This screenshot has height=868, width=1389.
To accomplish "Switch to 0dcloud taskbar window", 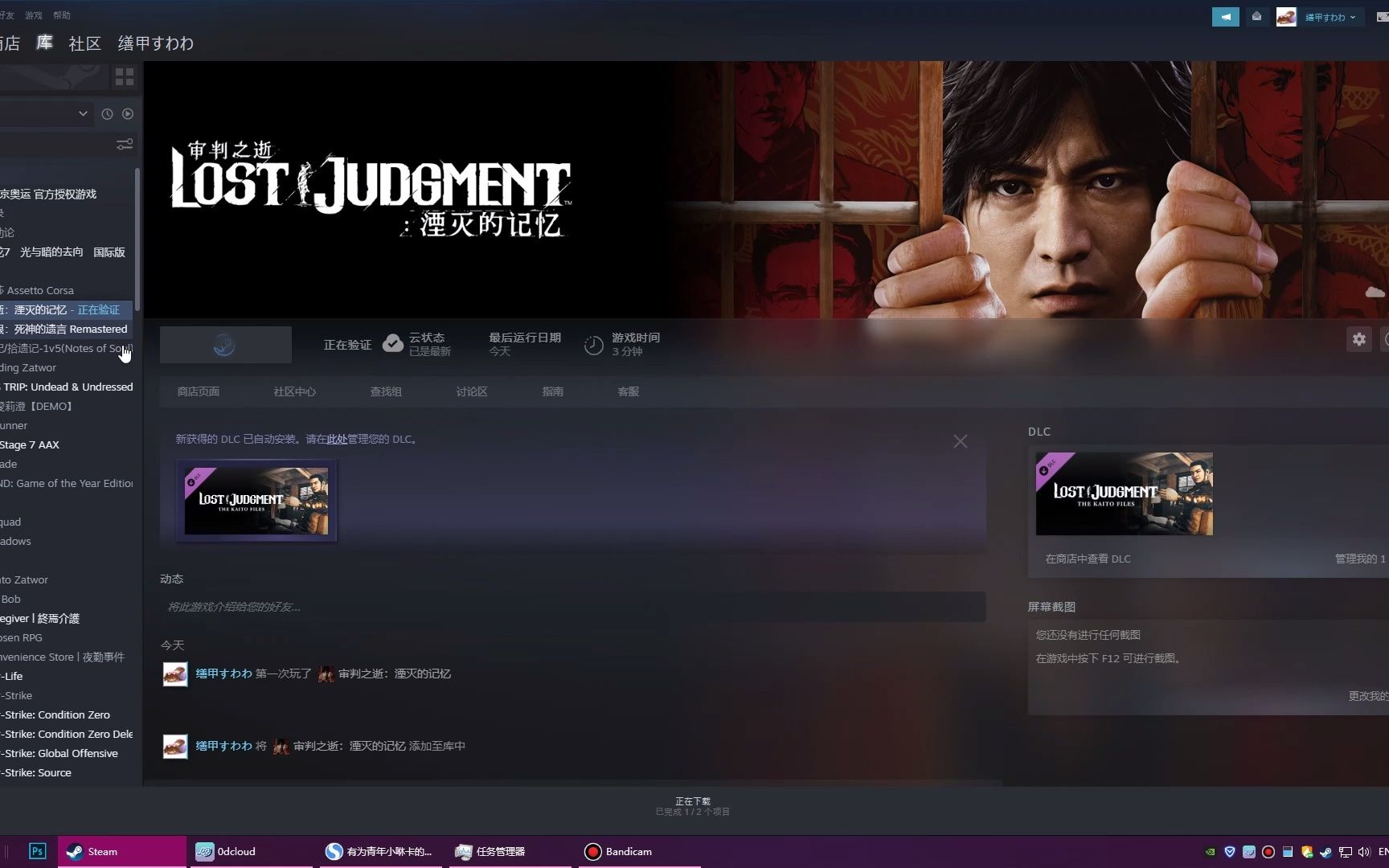I will (x=251, y=851).
